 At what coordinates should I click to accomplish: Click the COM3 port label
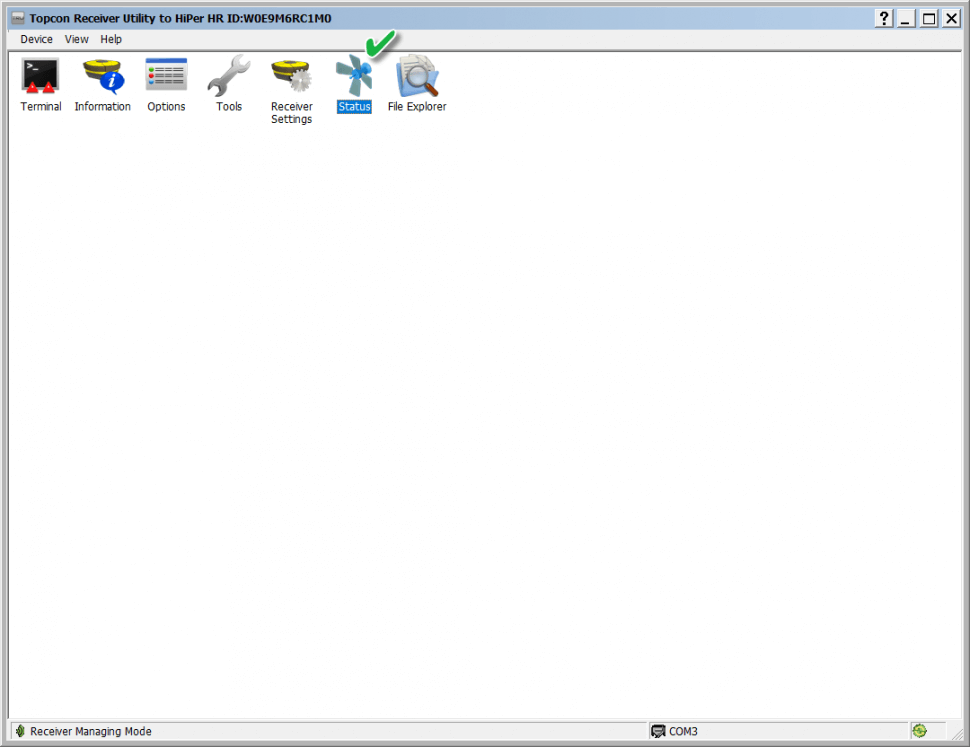click(683, 732)
